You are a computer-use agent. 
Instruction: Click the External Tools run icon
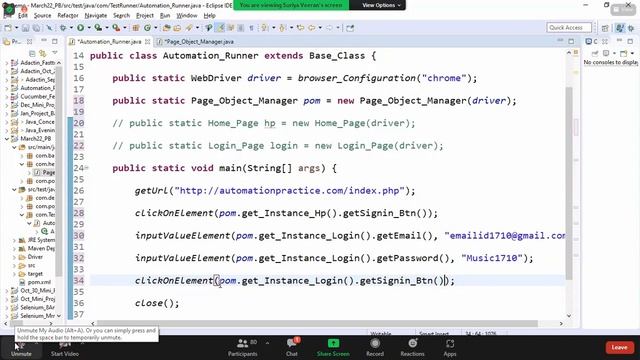click(x=116, y=28)
